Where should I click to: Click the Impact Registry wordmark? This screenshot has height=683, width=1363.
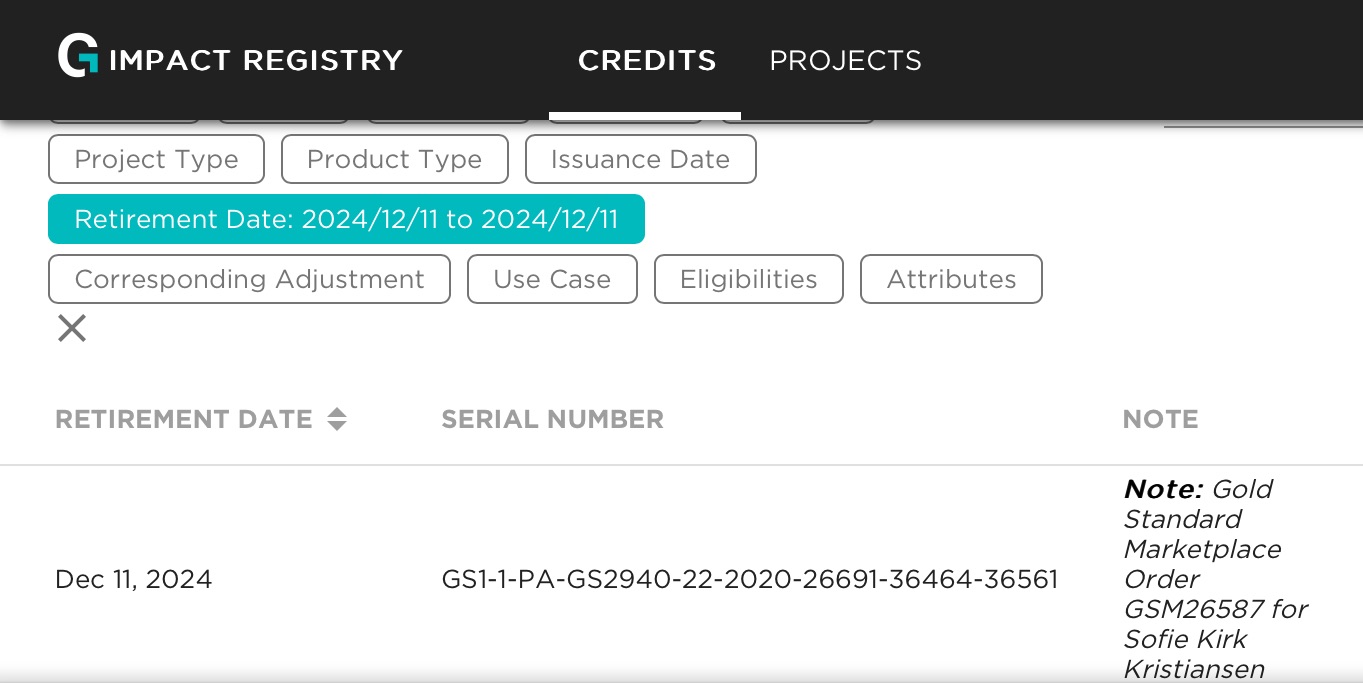pyautogui.click(x=255, y=61)
